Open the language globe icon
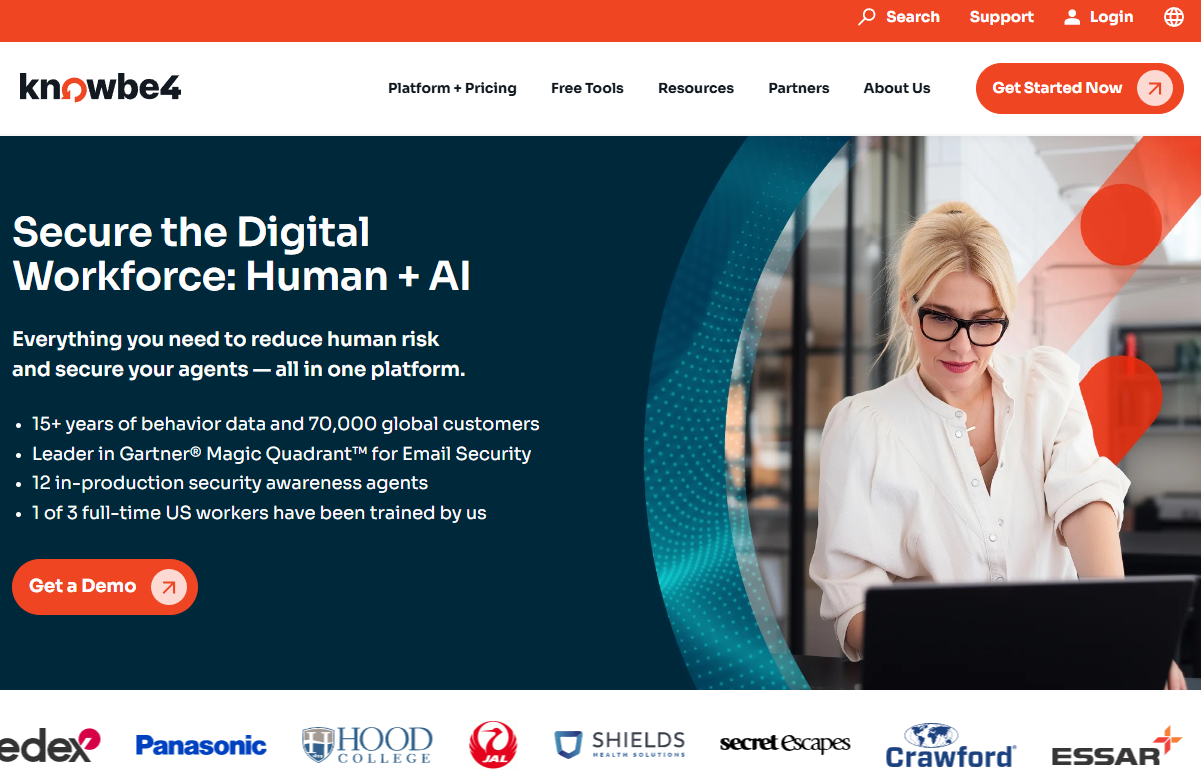The width and height of the screenshot is (1201, 783). click(x=1174, y=17)
